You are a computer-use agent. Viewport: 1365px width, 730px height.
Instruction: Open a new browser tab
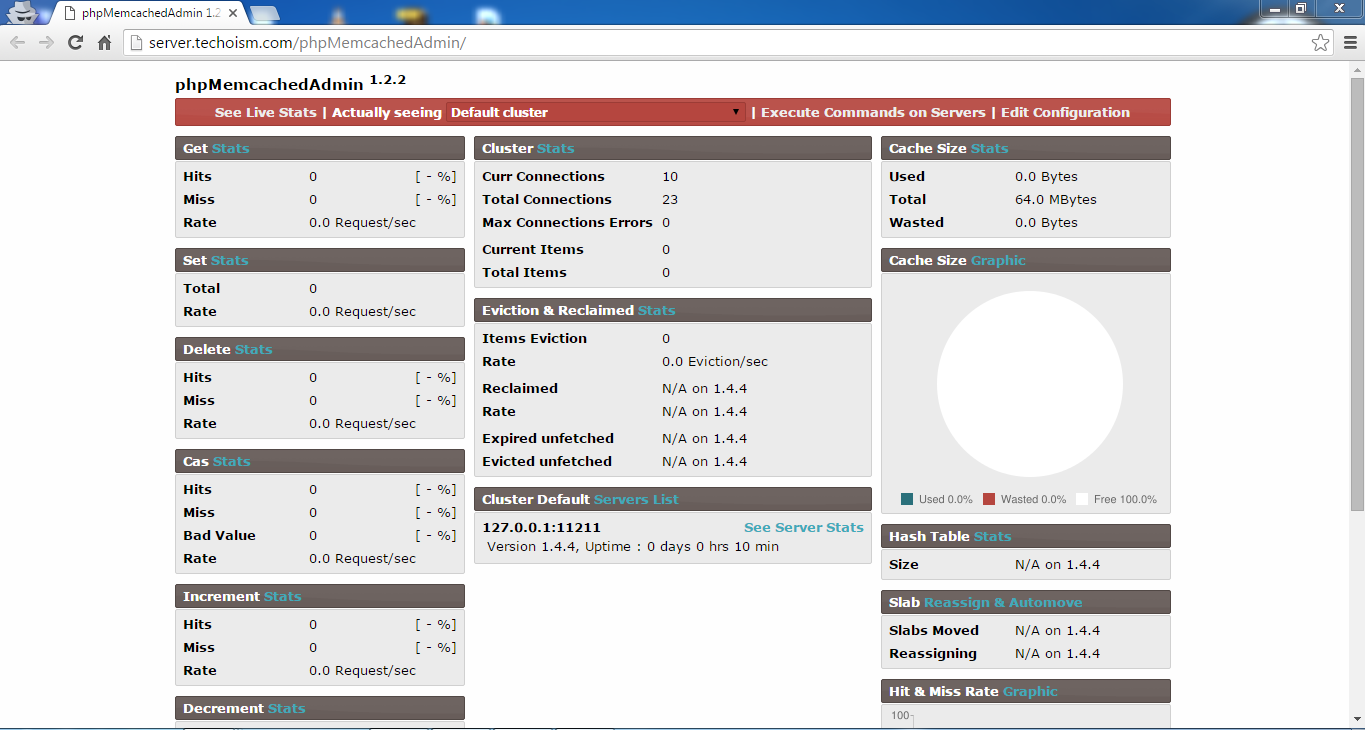[x=264, y=14]
